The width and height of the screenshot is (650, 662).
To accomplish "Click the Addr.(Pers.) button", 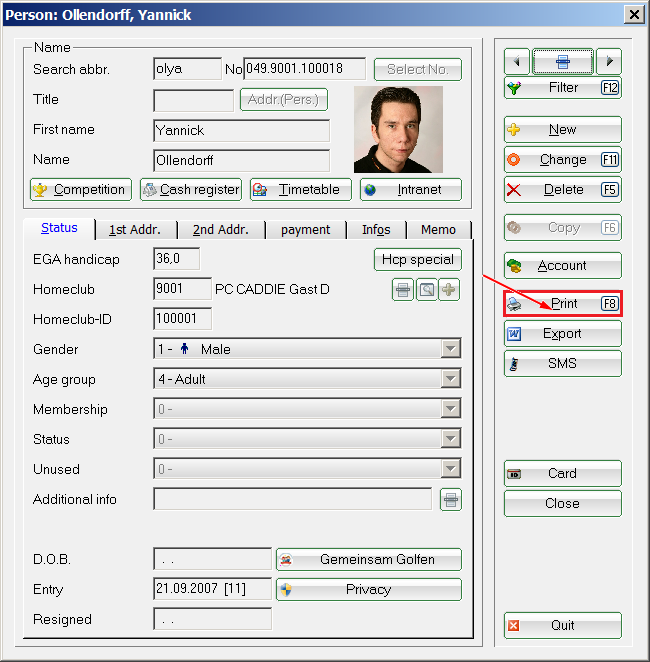I will (x=284, y=100).
